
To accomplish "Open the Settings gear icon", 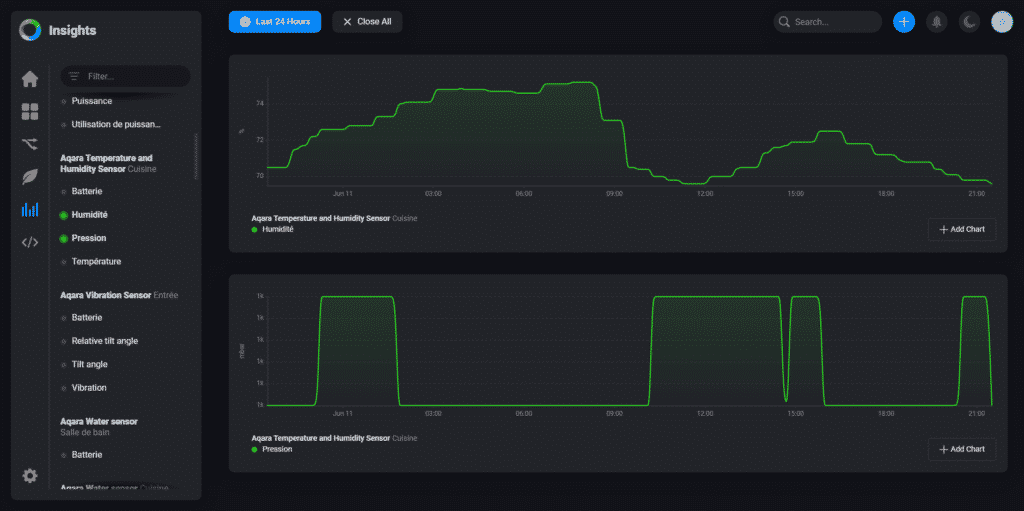I will pyautogui.click(x=30, y=476).
